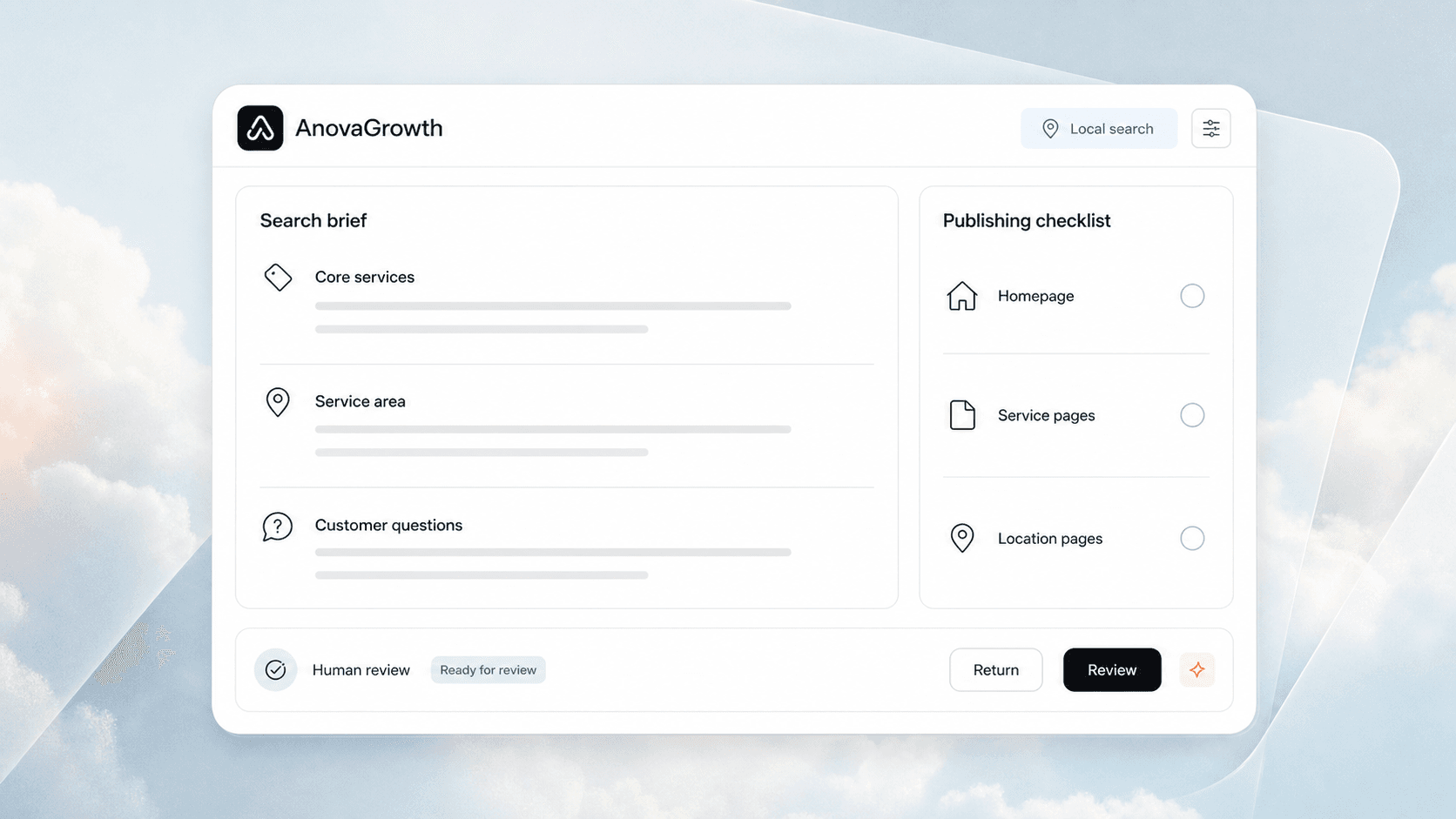
Task: Click the Homepage house icon
Action: click(962, 296)
